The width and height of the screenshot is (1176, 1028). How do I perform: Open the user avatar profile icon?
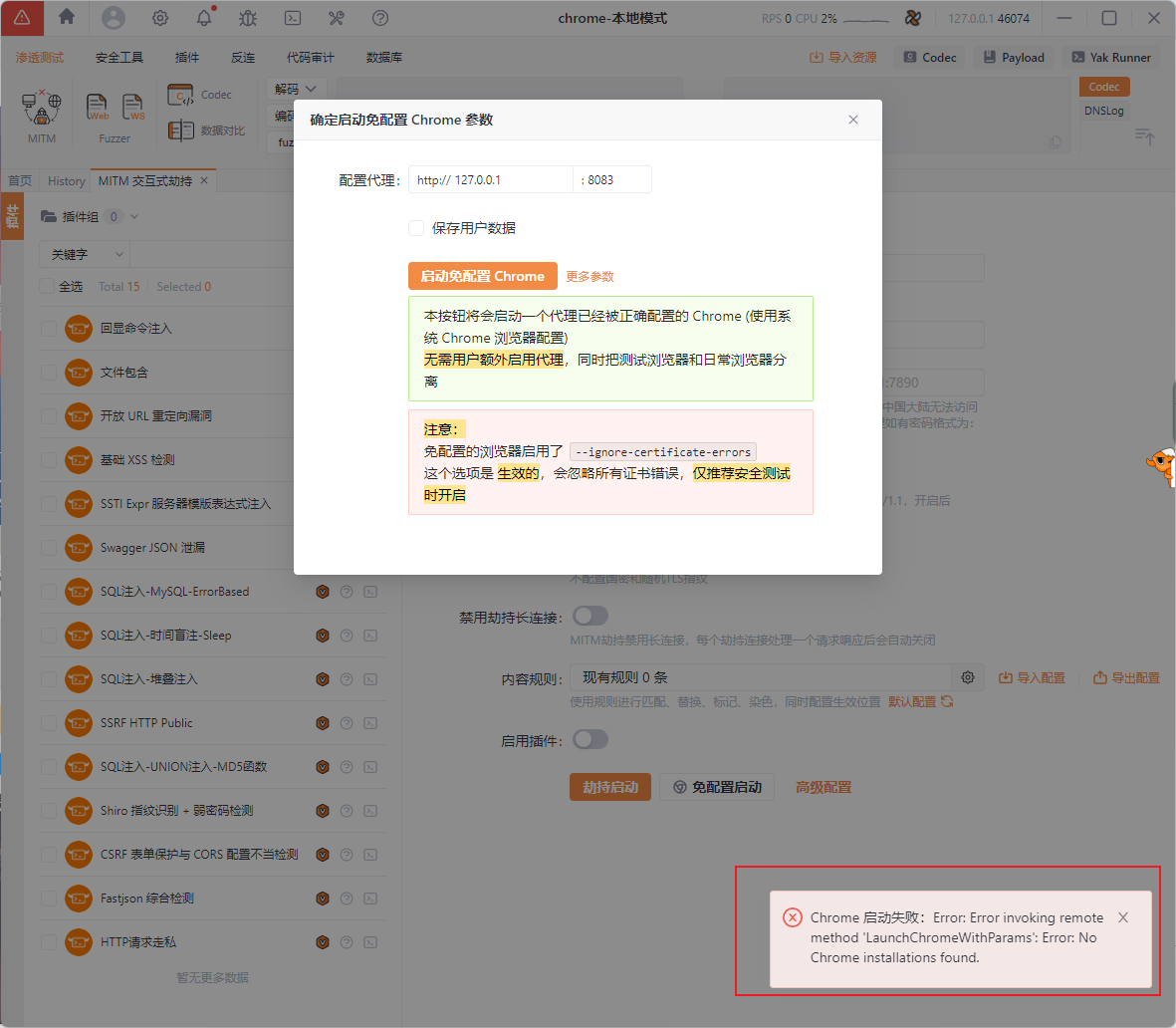[114, 17]
